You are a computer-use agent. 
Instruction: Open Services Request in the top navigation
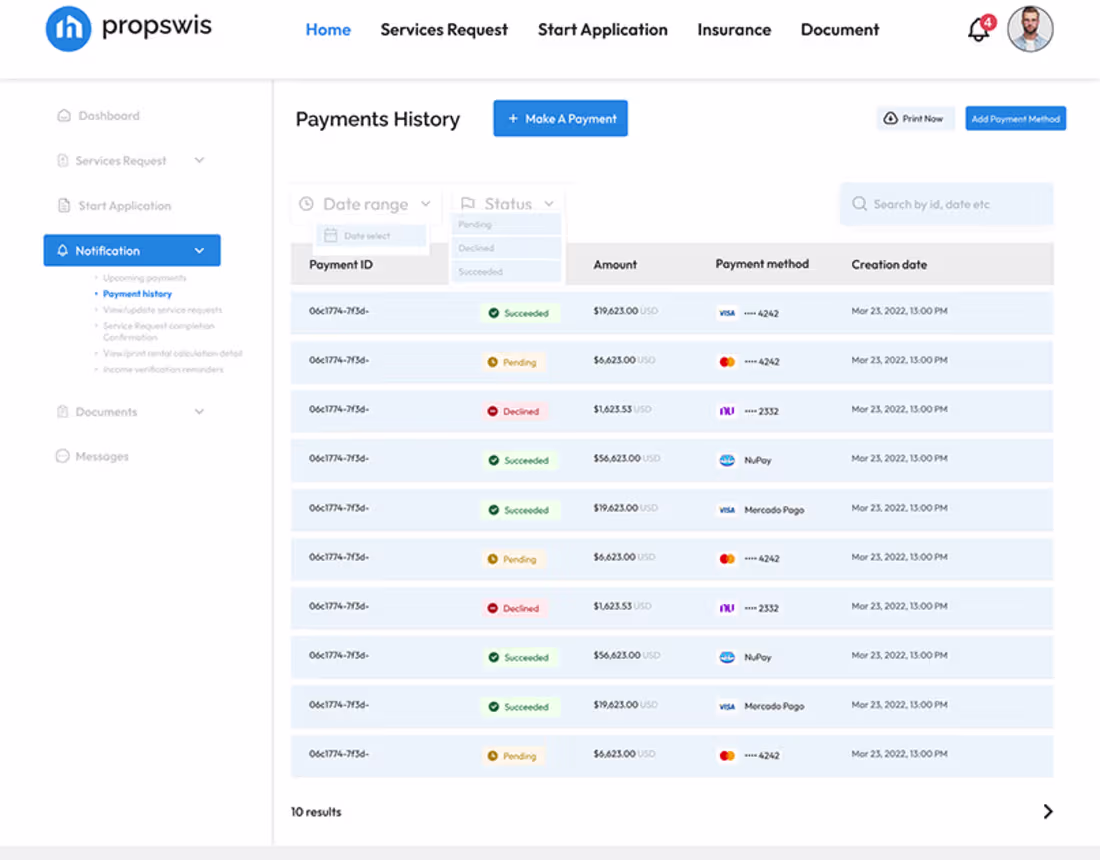(444, 29)
